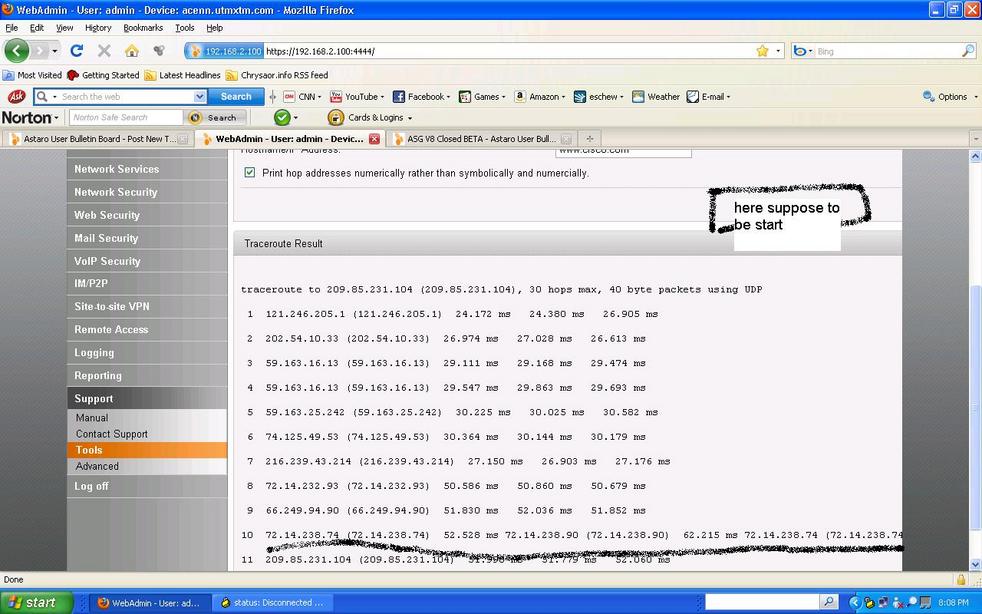Switch to status: Disconnected taskbar window
982x614 pixels.
(x=274, y=603)
